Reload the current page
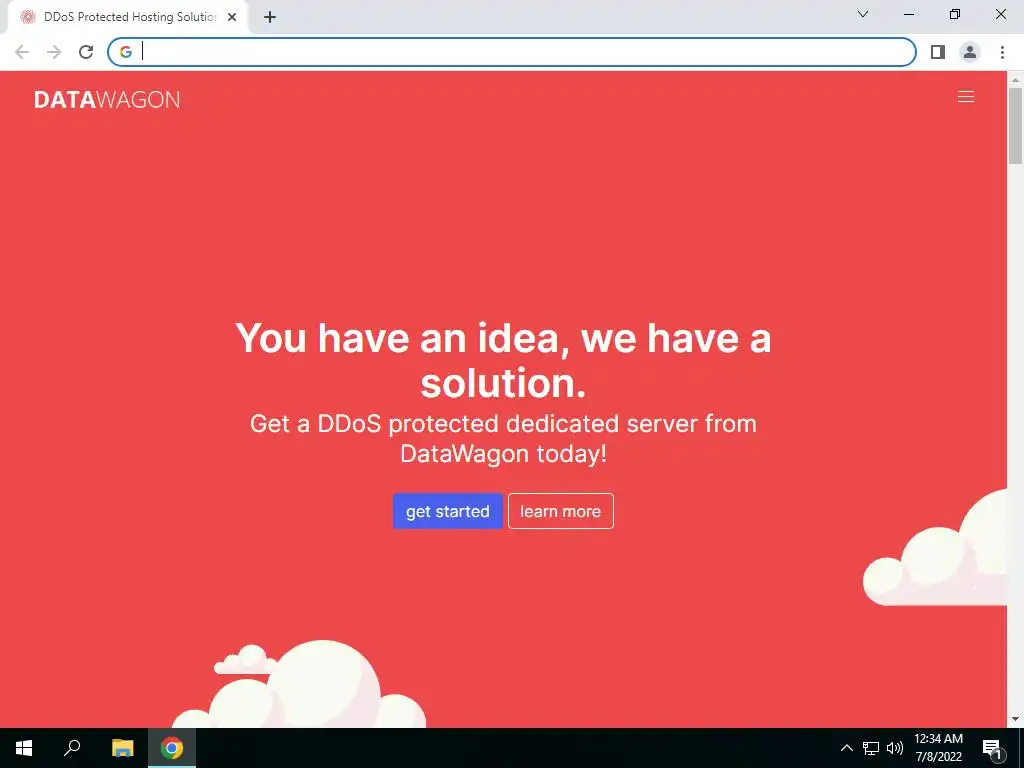The image size is (1024, 768). tap(86, 52)
